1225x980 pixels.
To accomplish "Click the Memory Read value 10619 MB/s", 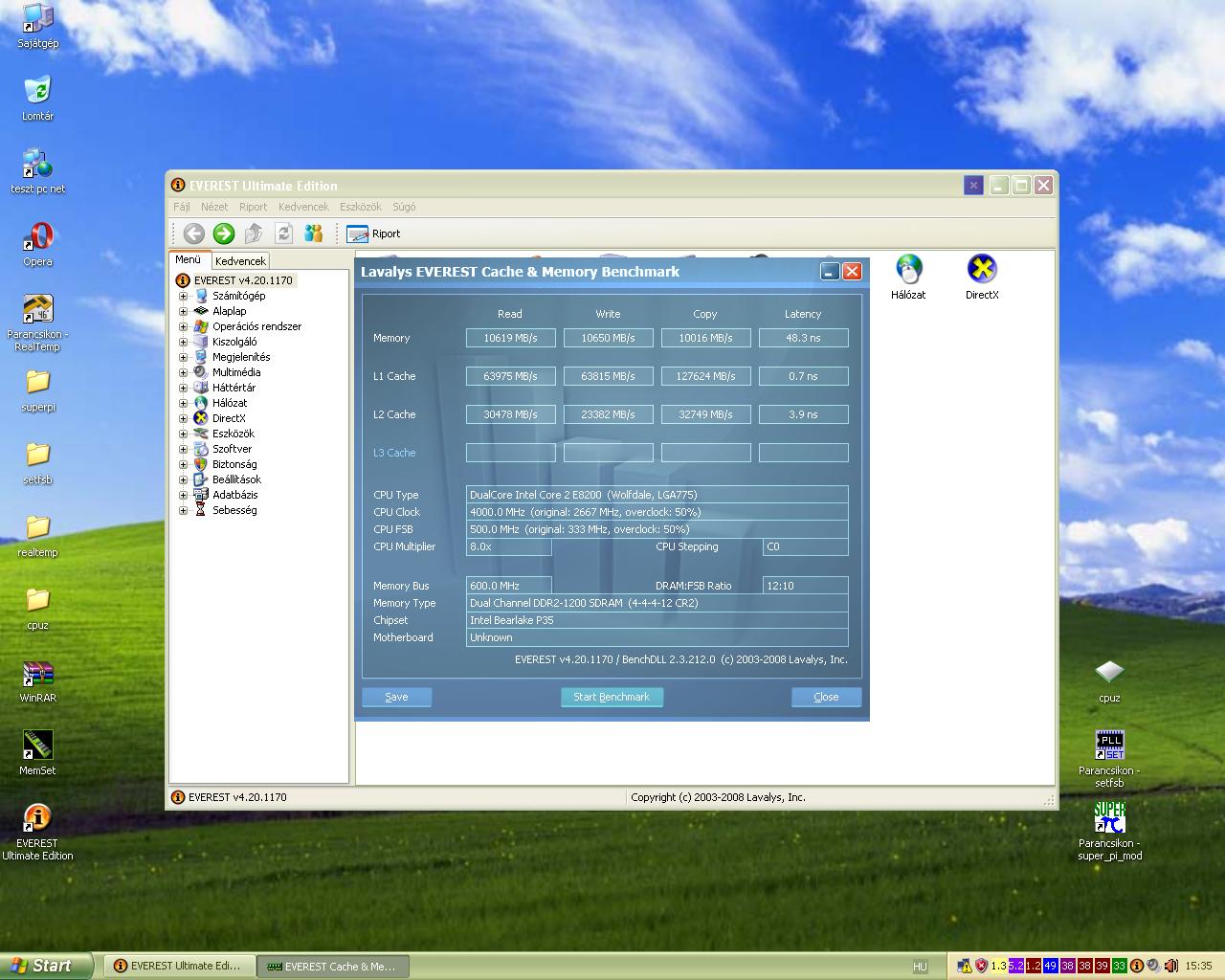I will [510, 338].
